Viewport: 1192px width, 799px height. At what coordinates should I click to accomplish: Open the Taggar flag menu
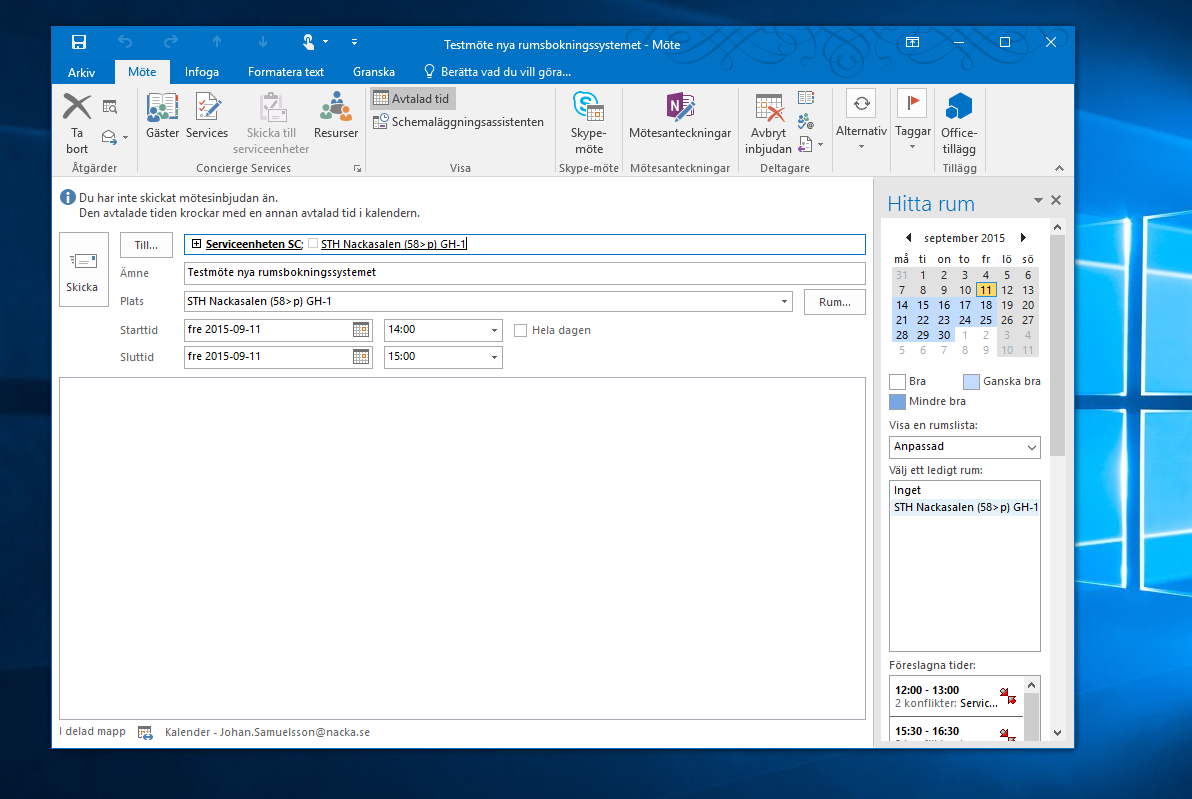(912, 119)
